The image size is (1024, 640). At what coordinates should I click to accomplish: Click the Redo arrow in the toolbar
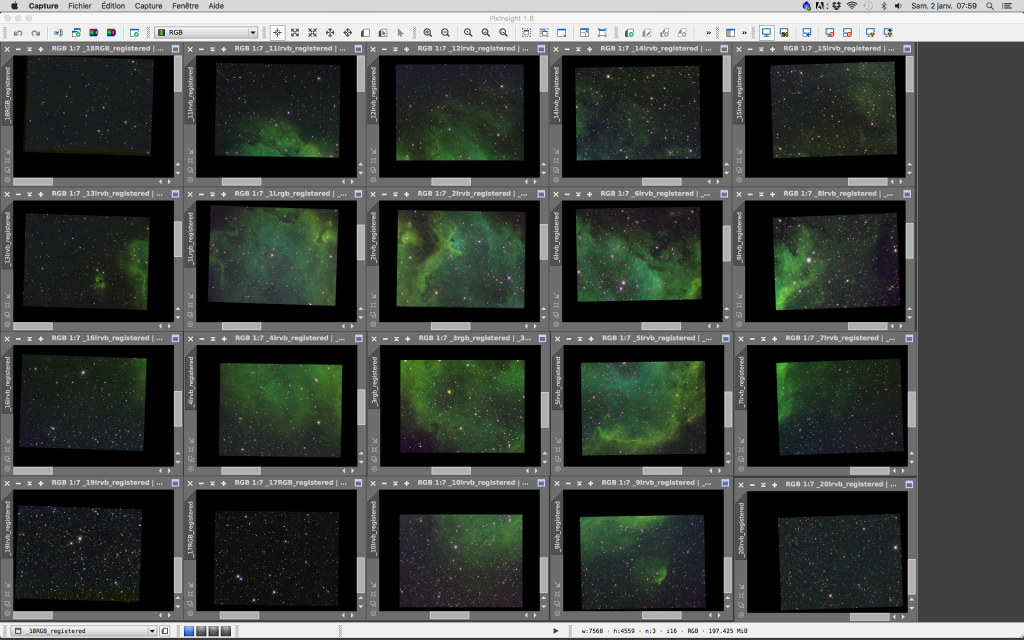(36, 33)
